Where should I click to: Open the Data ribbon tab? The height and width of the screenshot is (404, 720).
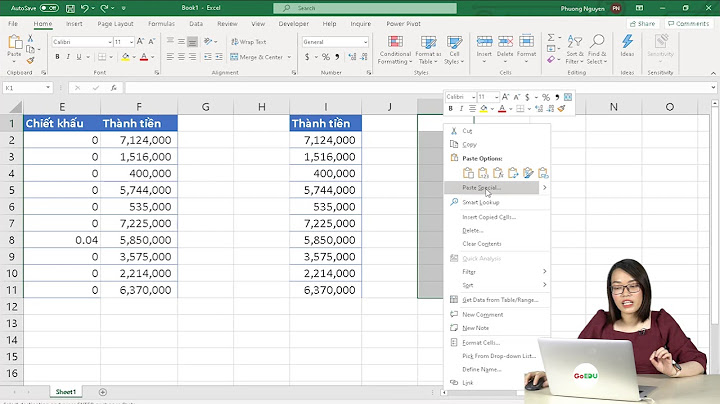[x=196, y=23]
